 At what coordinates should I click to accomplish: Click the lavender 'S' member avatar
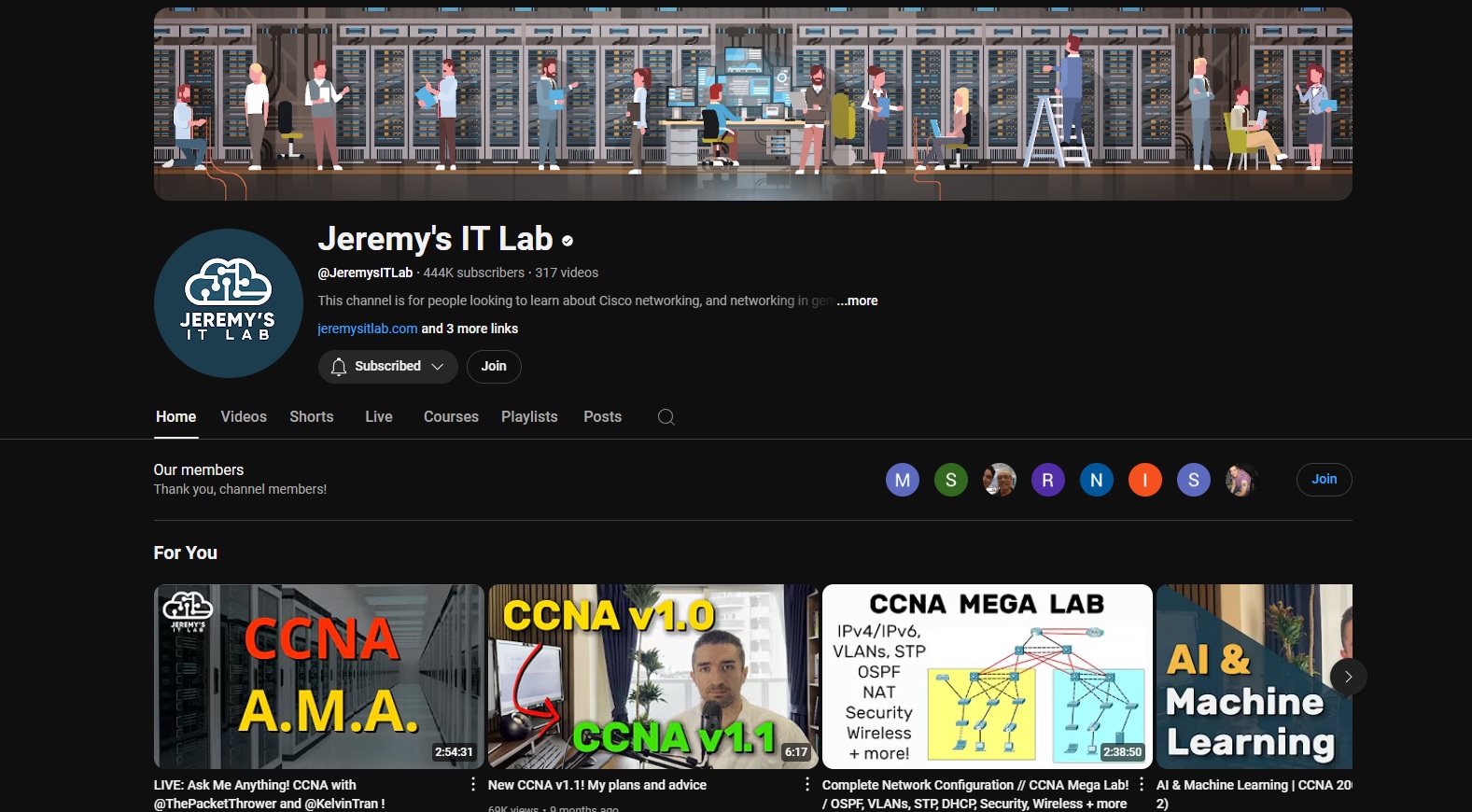(x=1194, y=480)
